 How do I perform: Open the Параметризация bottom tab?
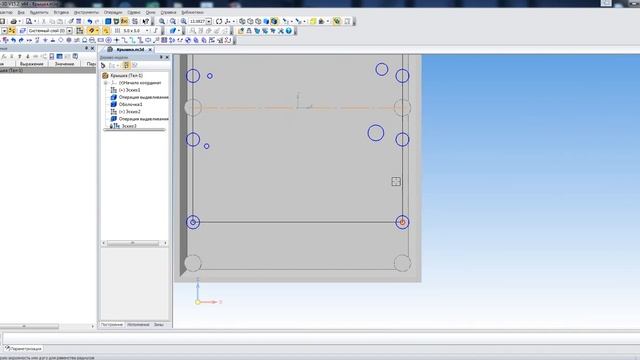[x=24, y=349]
